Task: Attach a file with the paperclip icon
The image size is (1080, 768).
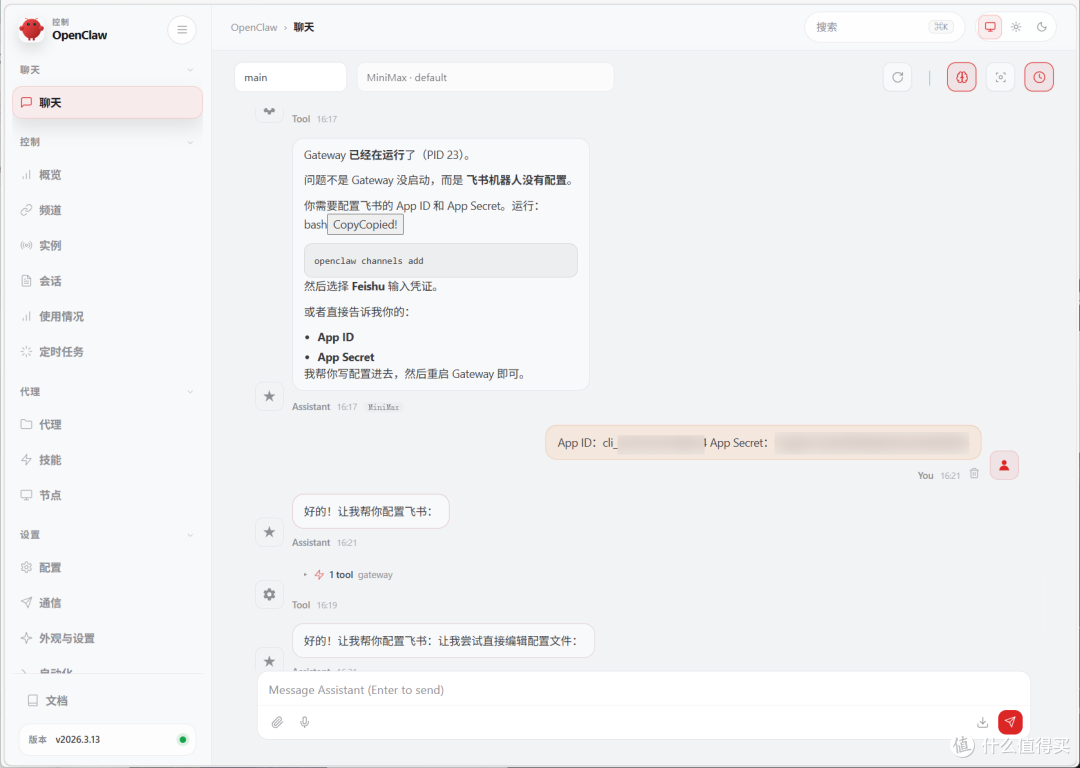Action: pyautogui.click(x=277, y=722)
